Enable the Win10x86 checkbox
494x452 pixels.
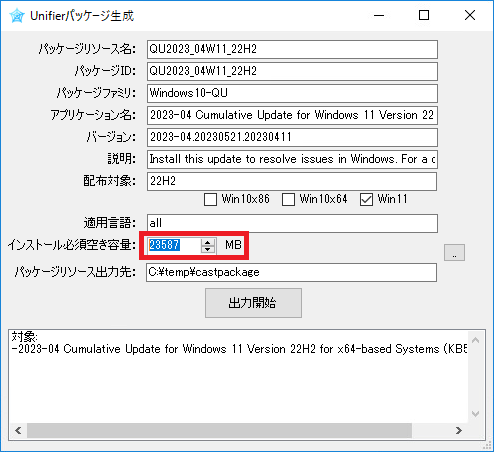click(x=210, y=200)
